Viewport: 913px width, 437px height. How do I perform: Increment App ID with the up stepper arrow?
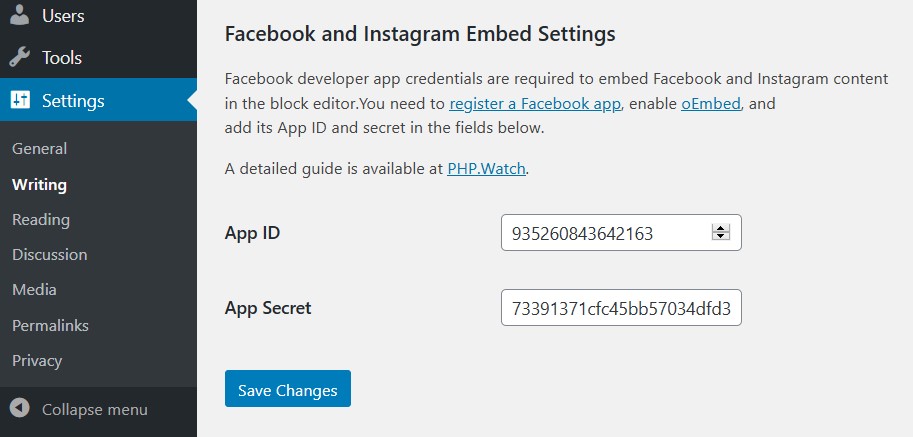pos(721,229)
